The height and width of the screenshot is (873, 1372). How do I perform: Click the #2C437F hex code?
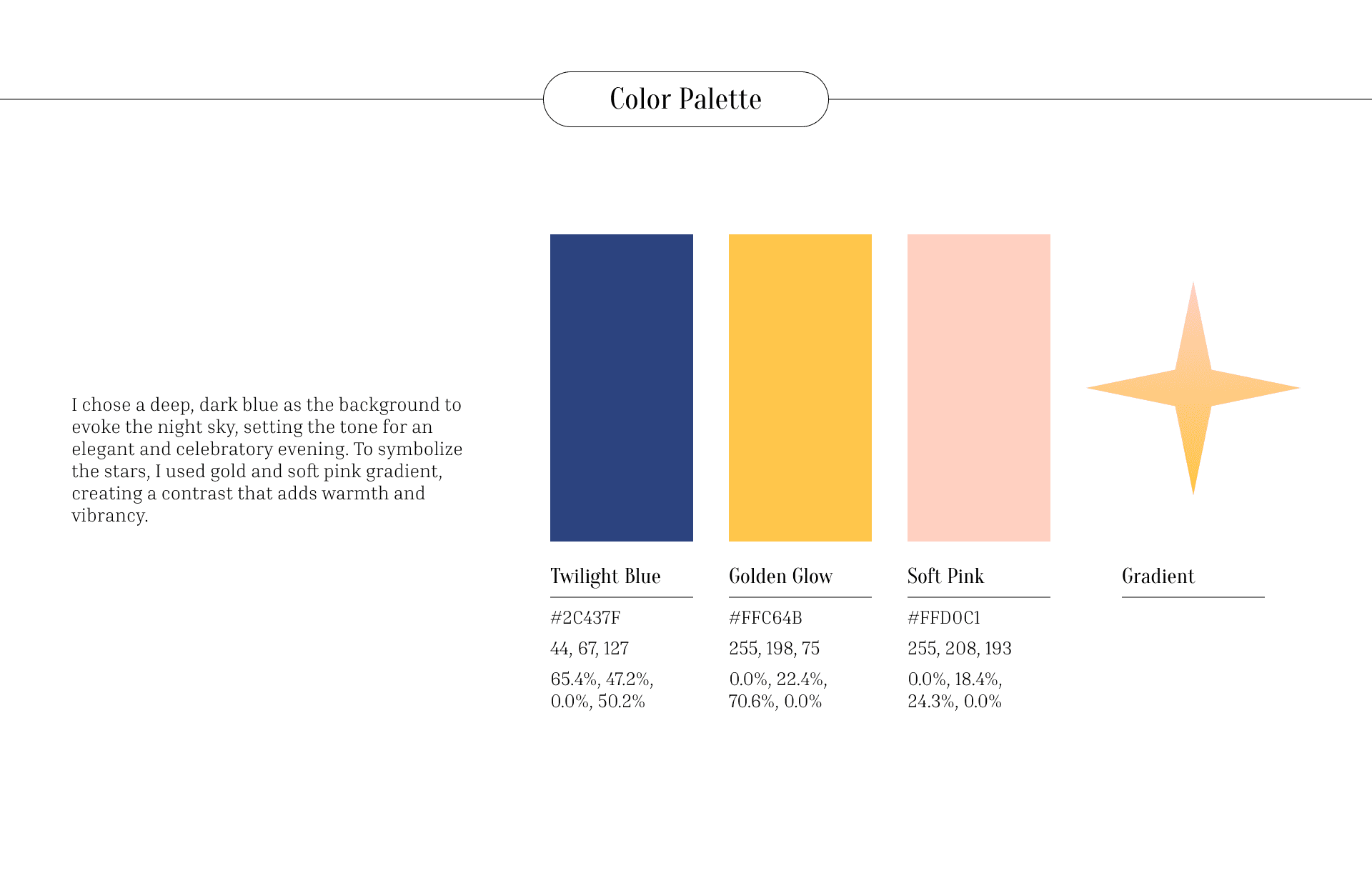click(x=585, y=617)
